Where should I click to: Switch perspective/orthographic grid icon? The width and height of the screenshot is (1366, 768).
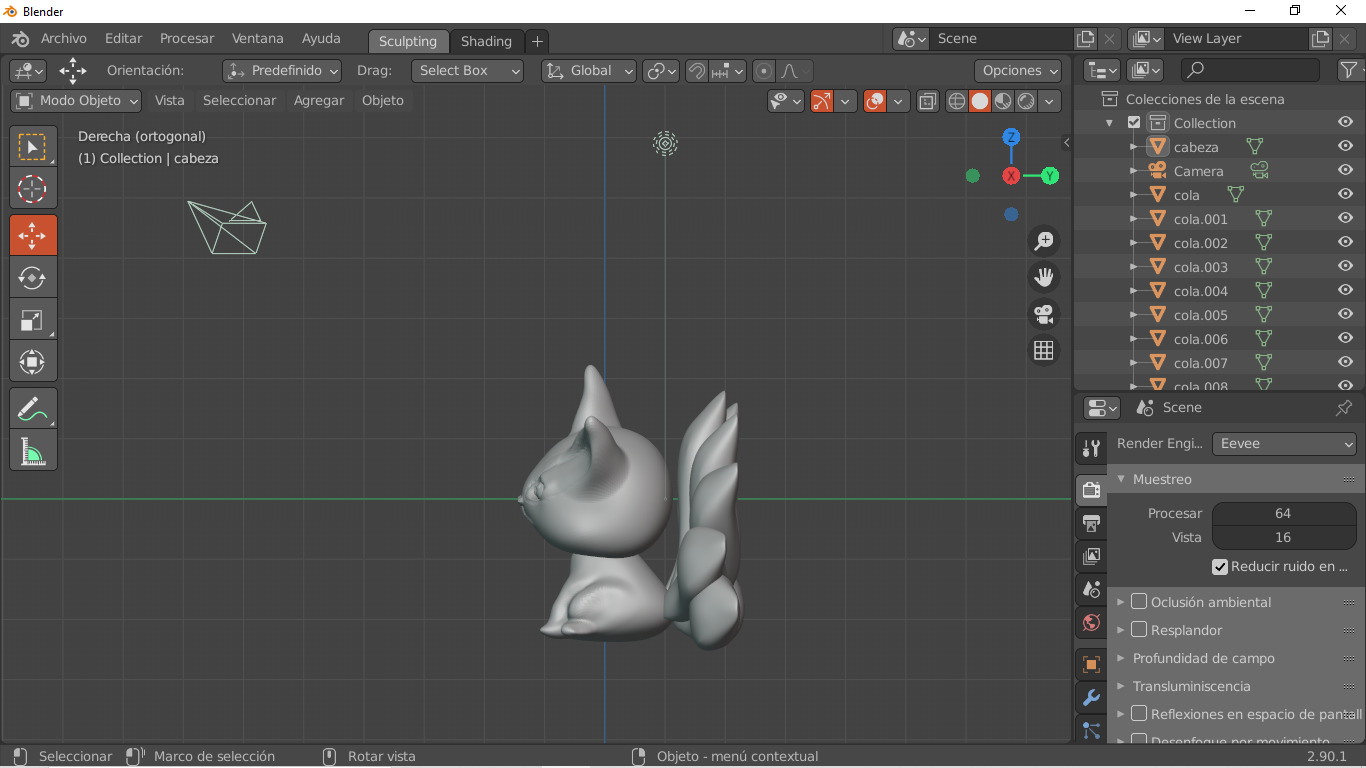pyautogui.click(x=1044, y=350)
